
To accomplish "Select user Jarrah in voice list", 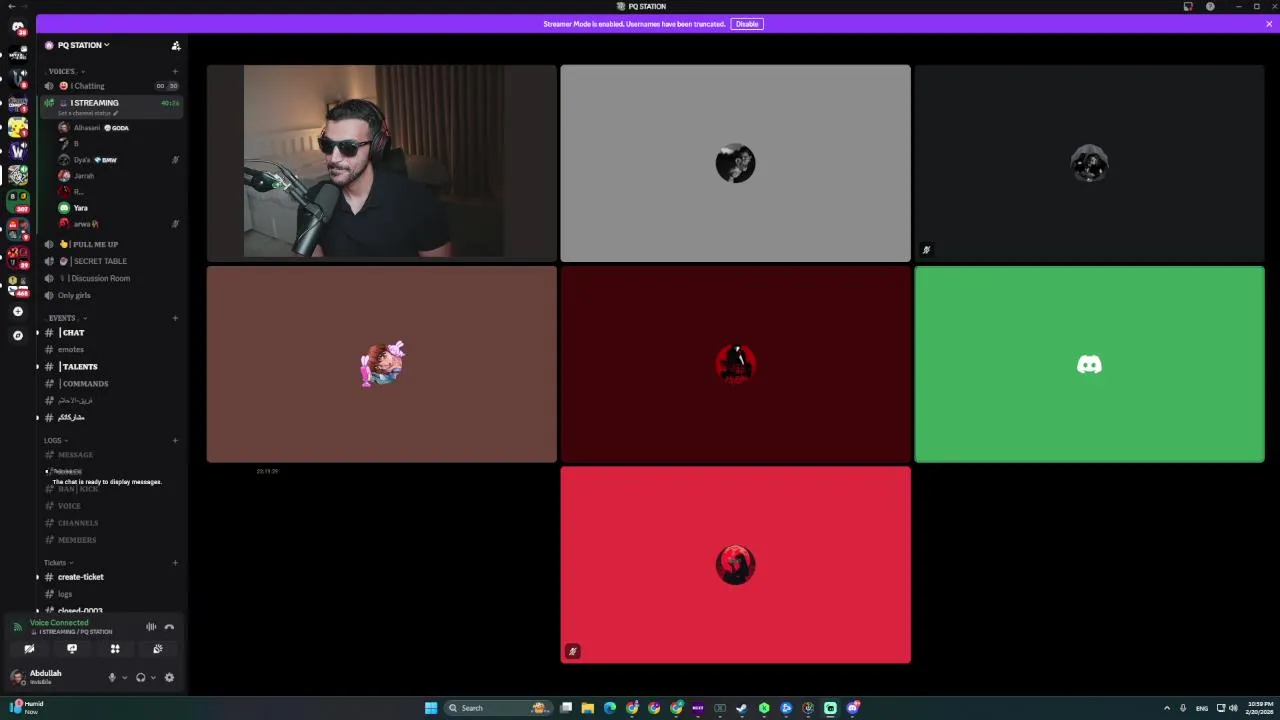I will [119, 176].
